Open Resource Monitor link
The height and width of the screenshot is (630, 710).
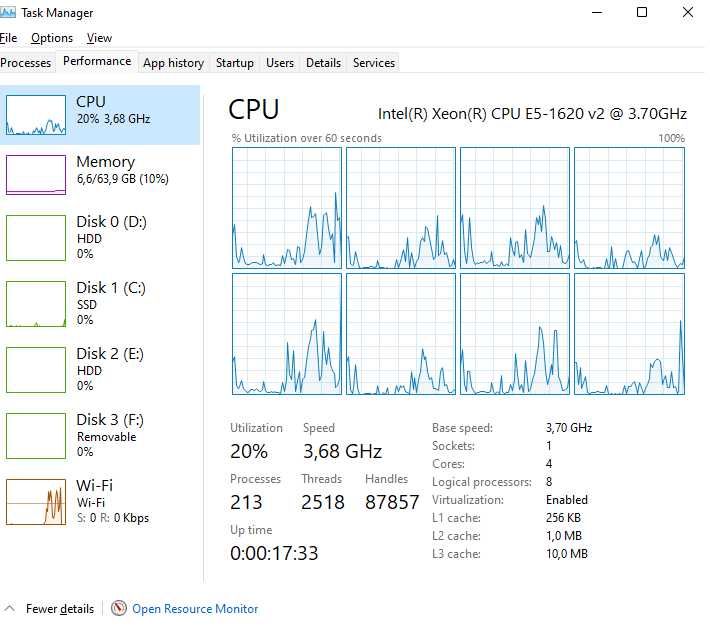(195, 609)
